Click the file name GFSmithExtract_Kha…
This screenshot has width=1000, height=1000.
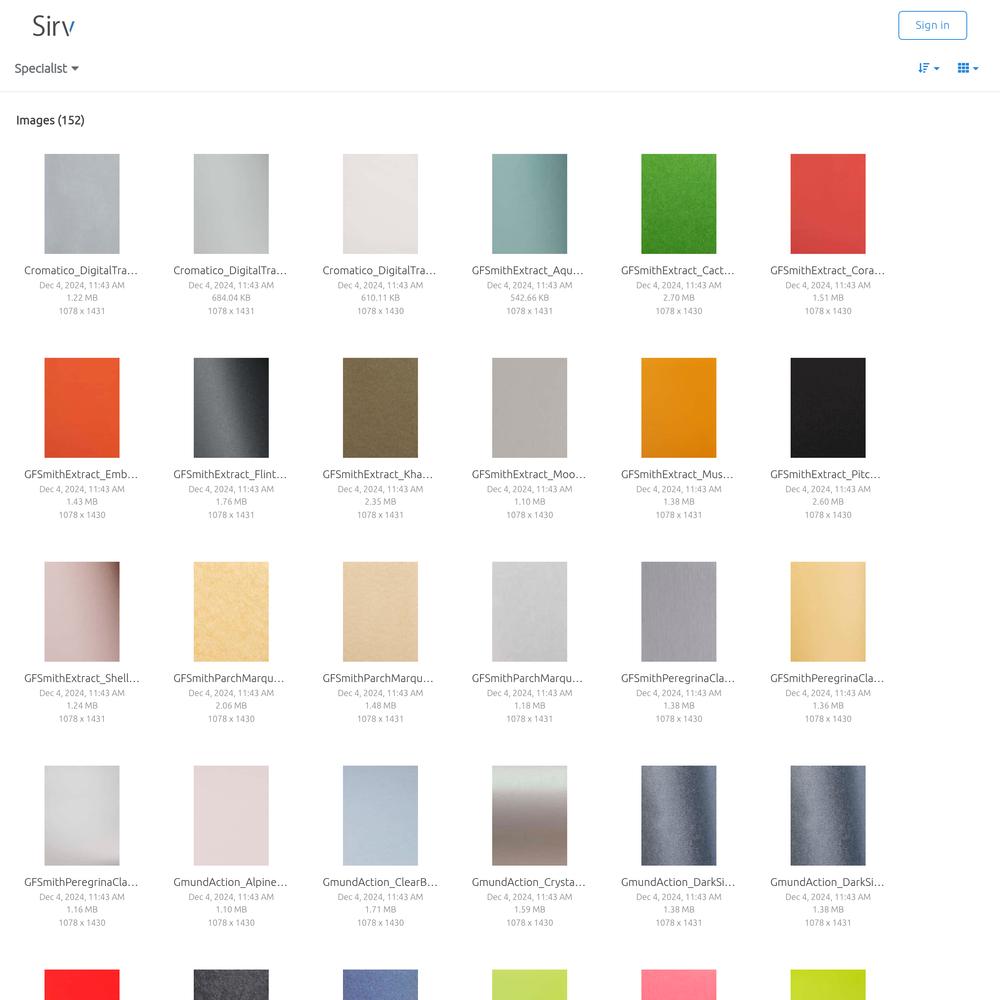click(378, 474)
